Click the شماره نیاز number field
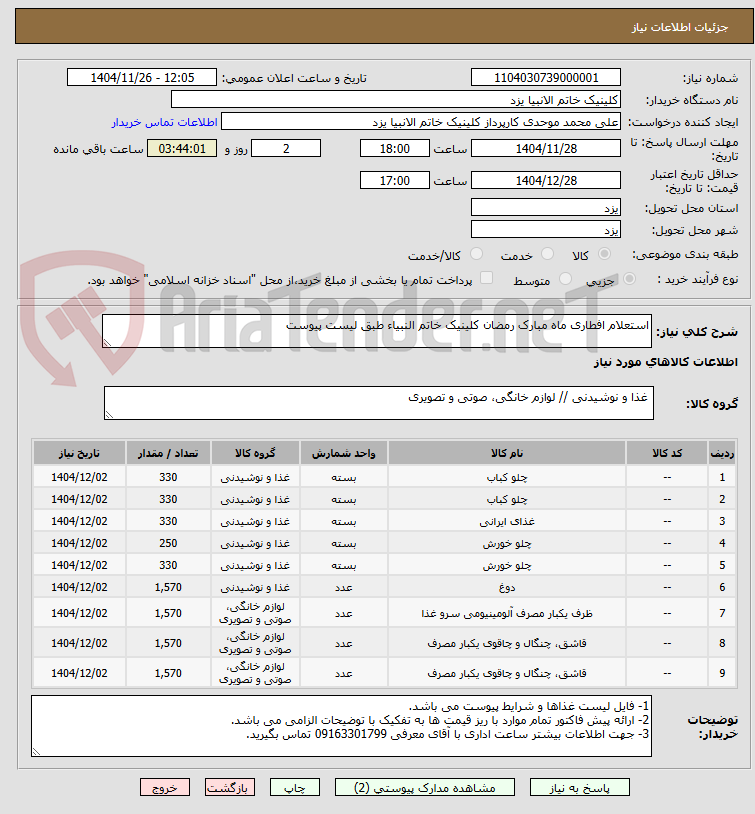This screenshot has width=755, height=814. tap(546, 77)
